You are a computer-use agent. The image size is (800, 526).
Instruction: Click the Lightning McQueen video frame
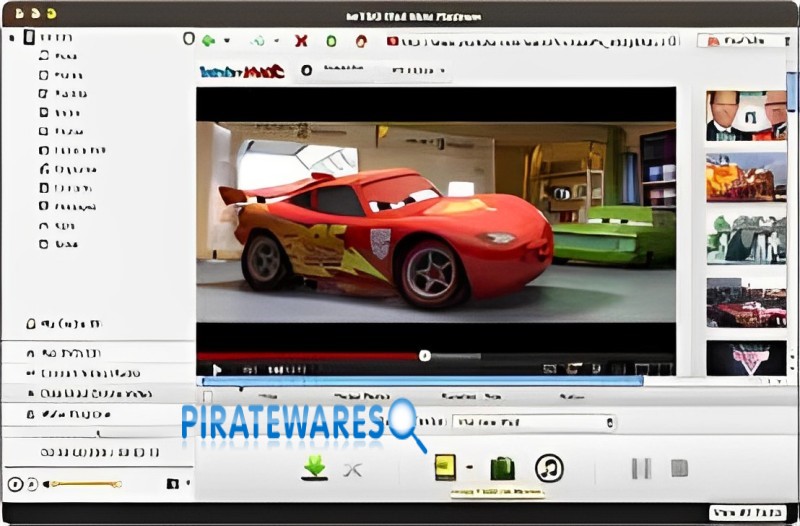436,222
